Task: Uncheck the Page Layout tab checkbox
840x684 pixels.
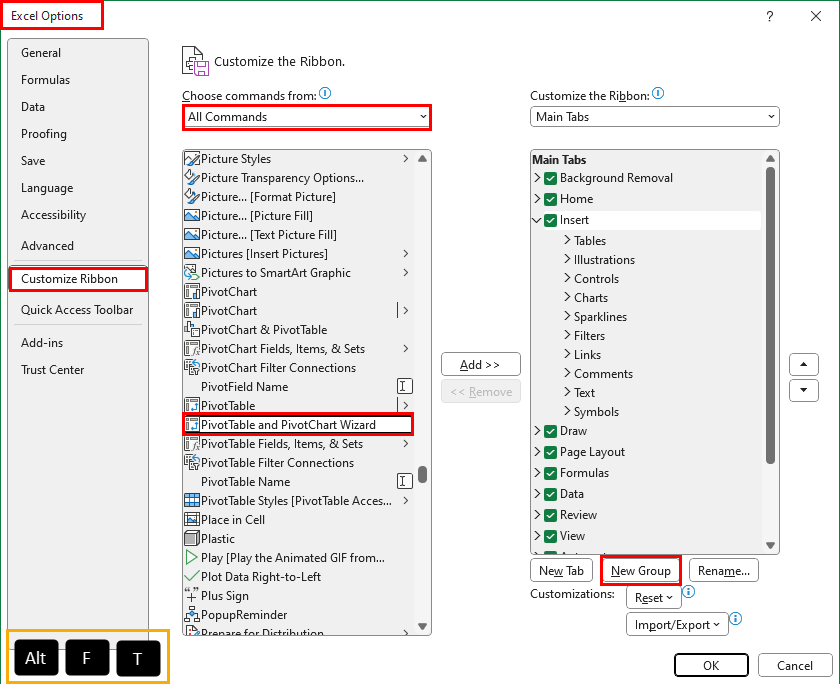Action: [x=550, y=452]
